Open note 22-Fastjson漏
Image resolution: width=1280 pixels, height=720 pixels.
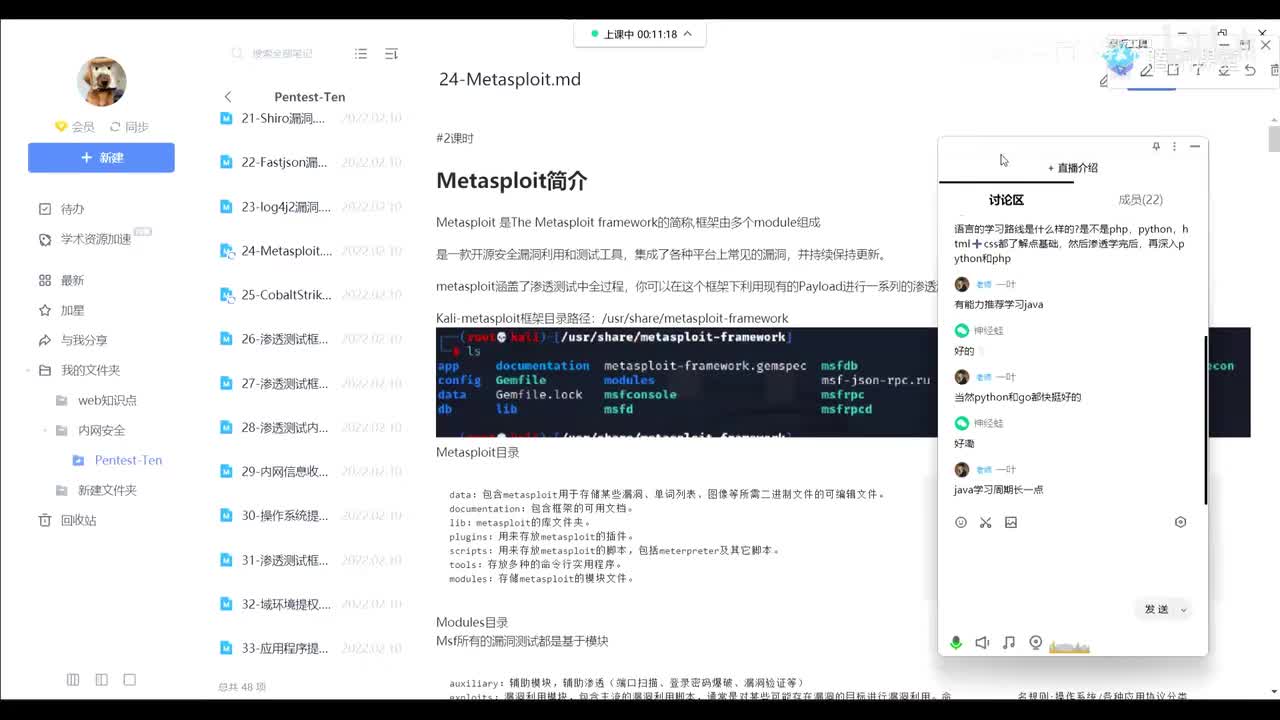point(310,162)
